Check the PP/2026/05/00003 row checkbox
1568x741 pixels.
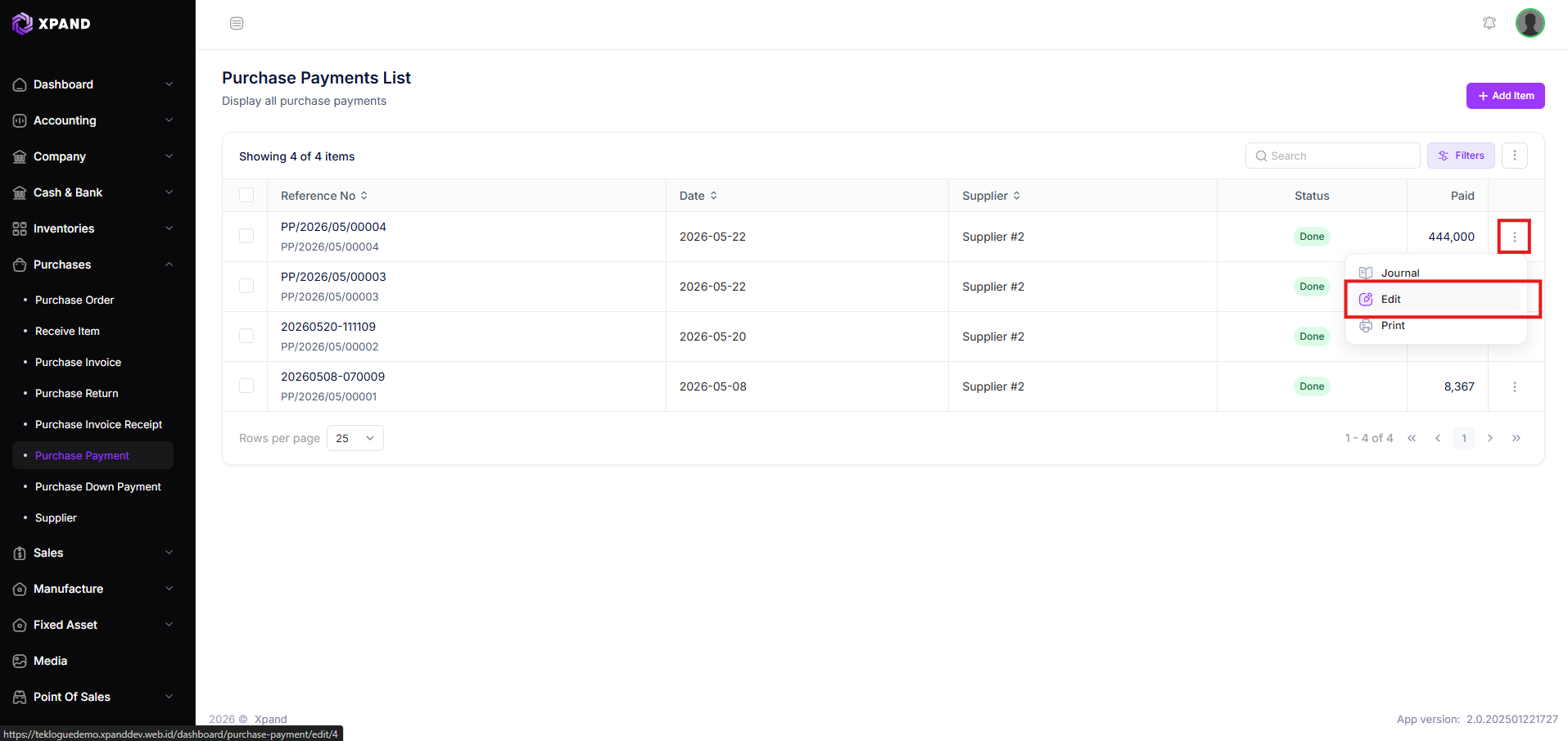[x=246, y=286]
